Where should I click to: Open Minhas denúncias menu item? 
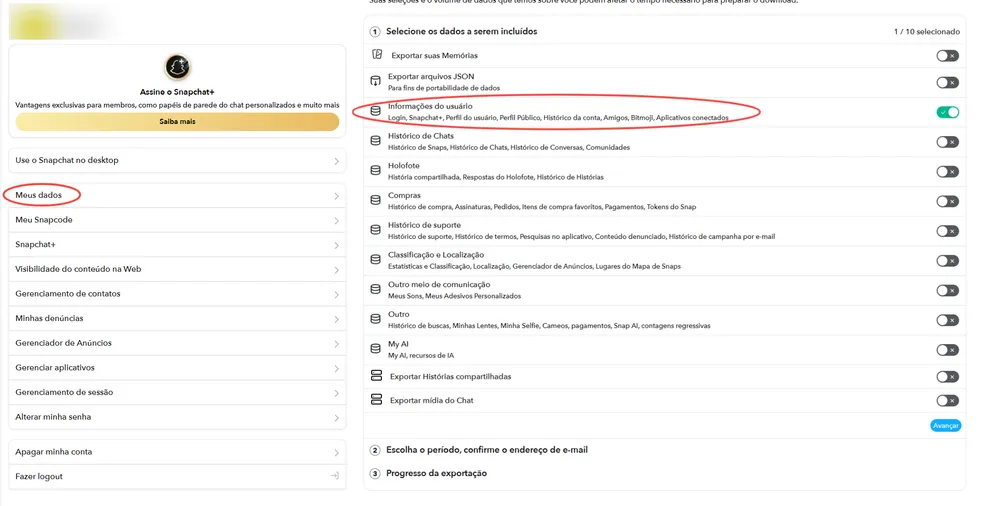tap(177, 318)
